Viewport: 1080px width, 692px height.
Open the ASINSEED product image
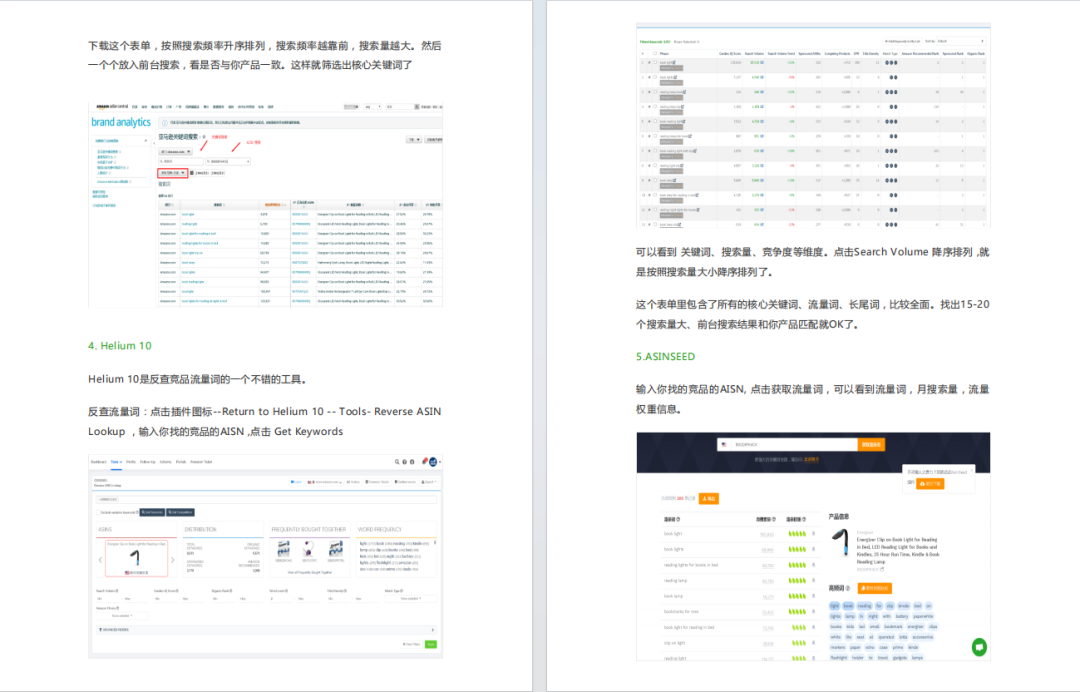pos(841,542)
